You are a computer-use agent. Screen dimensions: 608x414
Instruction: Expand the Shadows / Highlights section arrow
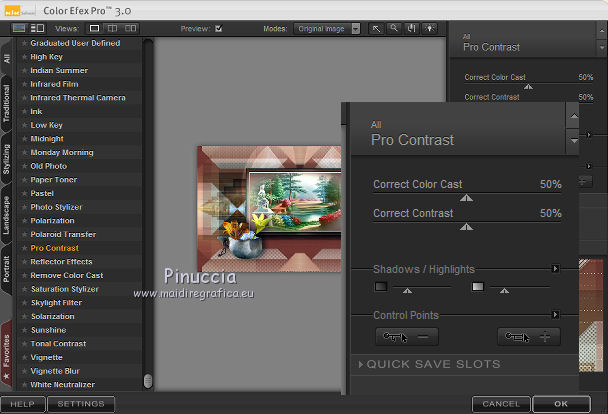555,269
